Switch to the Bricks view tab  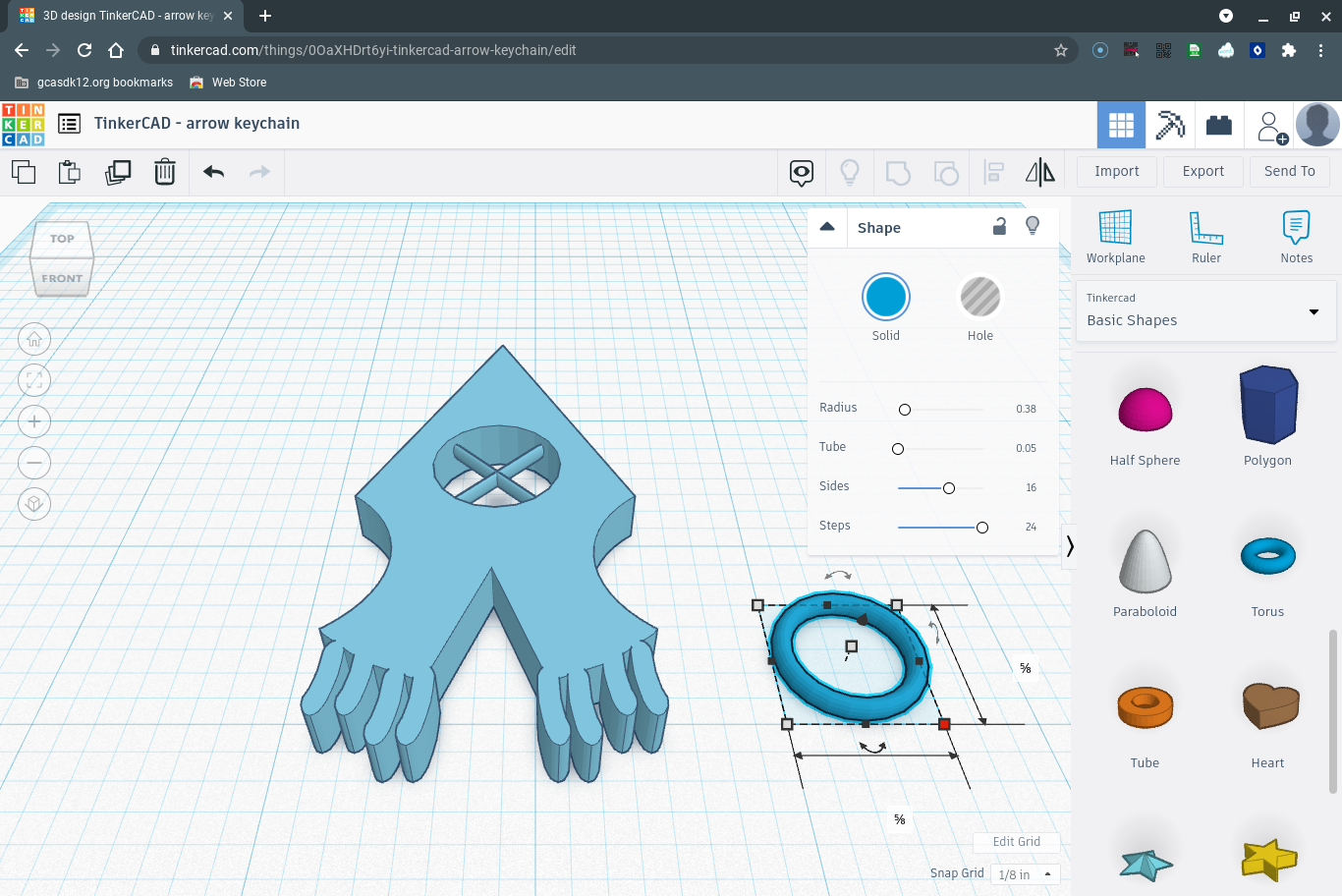(1219, 125)
